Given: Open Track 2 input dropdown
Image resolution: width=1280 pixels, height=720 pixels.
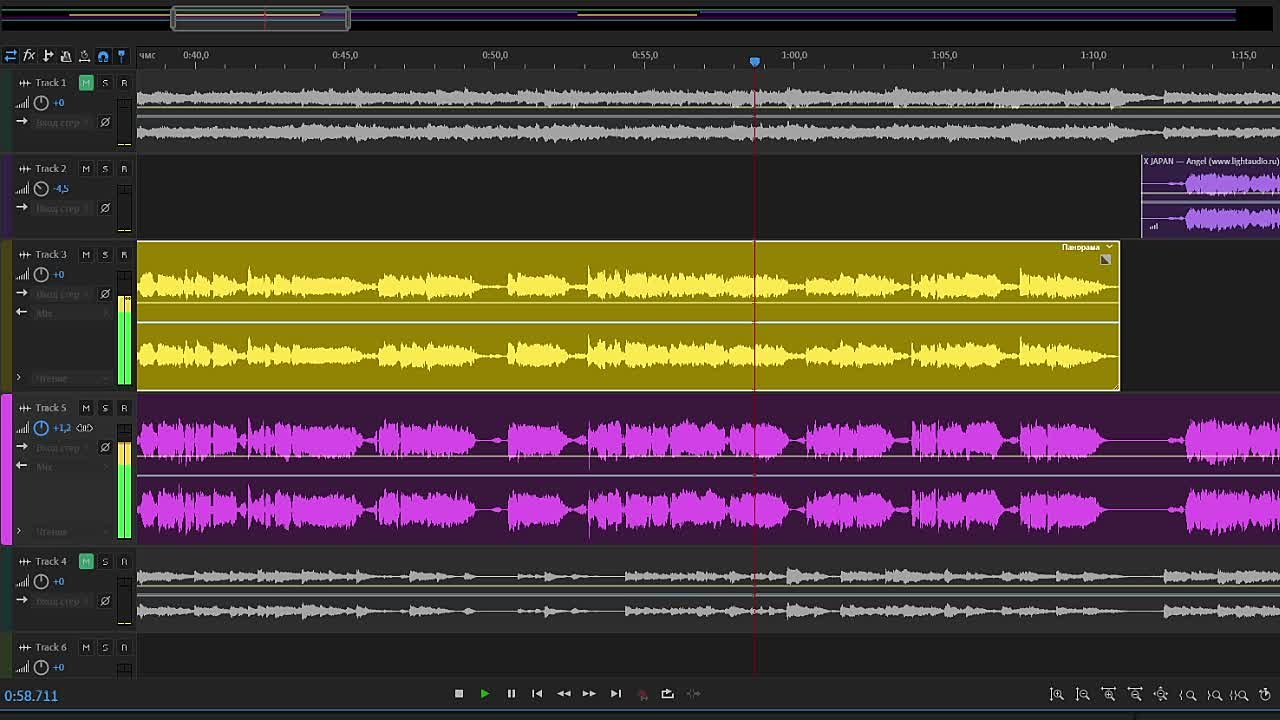Looking at the screenshot, I should [x=62, y=208].
